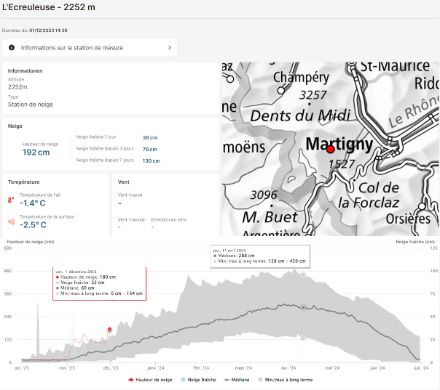Click the red snow height data point on the chart
440x390 pixels.
[110, 330]
